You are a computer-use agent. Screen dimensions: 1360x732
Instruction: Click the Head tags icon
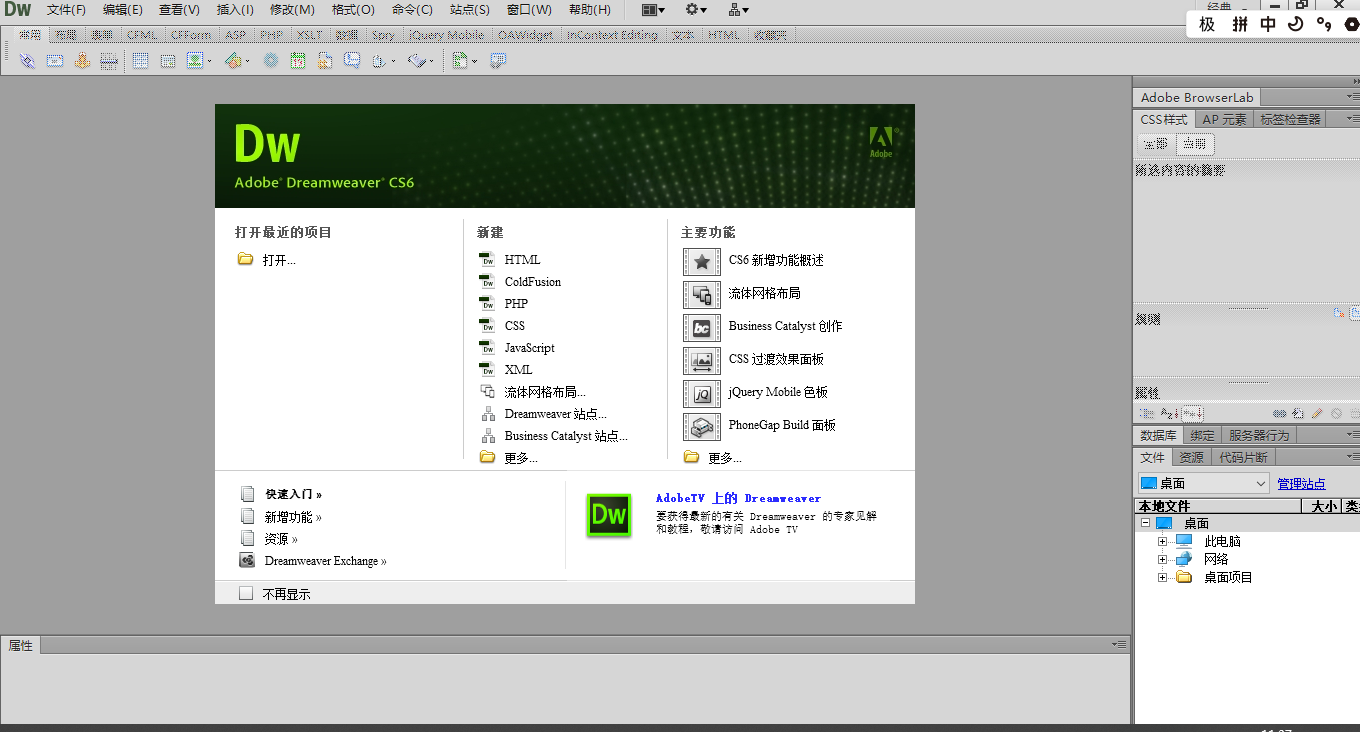[x=379, y=61]
